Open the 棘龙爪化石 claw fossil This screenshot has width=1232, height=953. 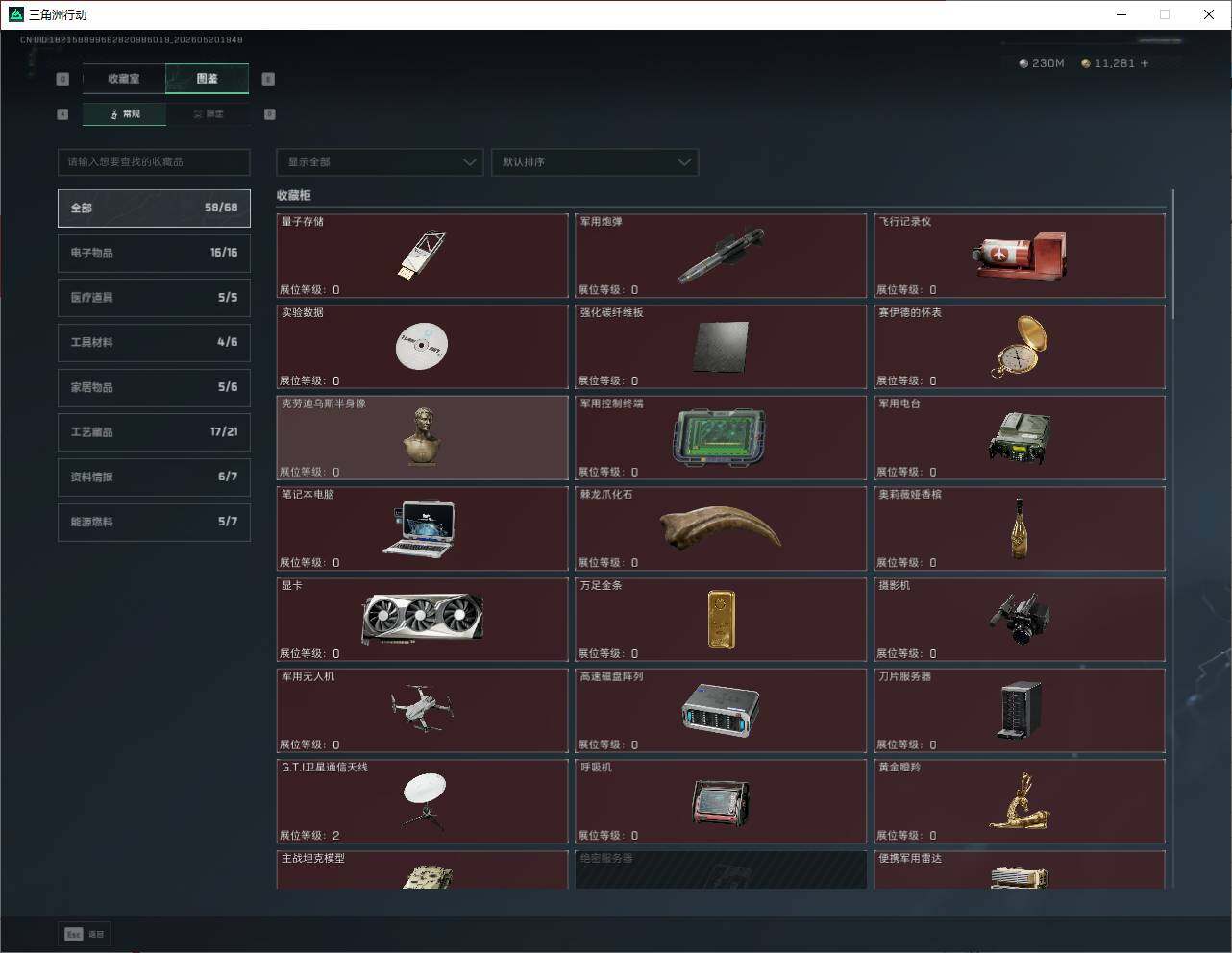[721, 527]
